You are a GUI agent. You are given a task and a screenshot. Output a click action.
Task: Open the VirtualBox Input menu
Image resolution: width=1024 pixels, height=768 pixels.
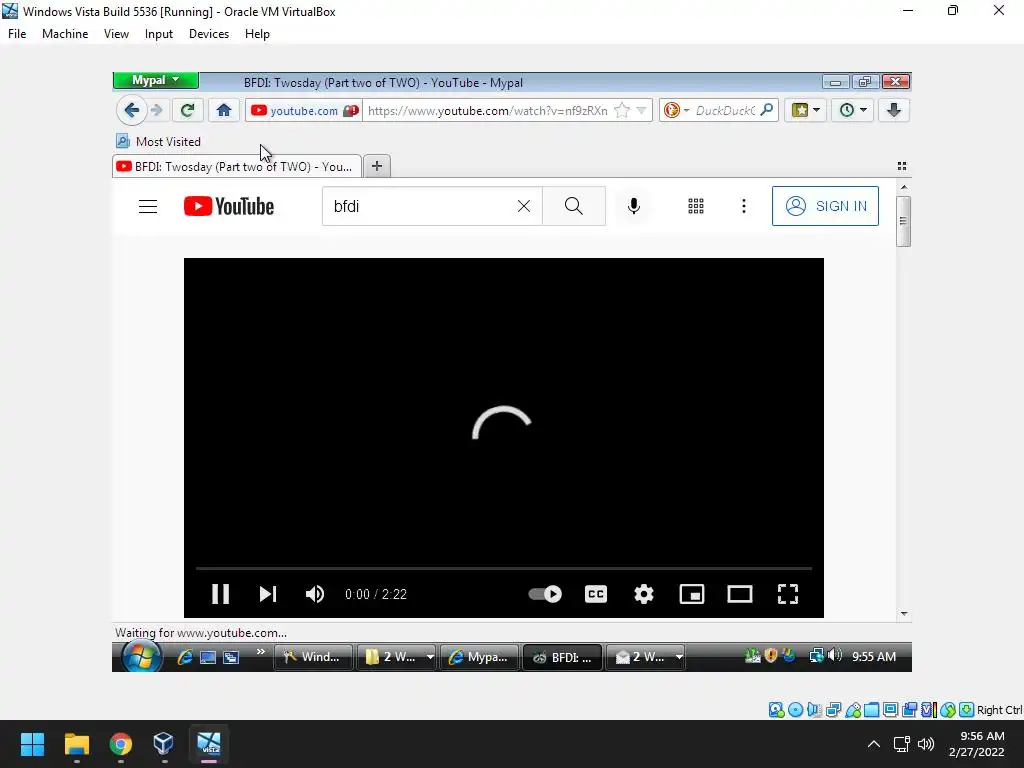(159, 34)
